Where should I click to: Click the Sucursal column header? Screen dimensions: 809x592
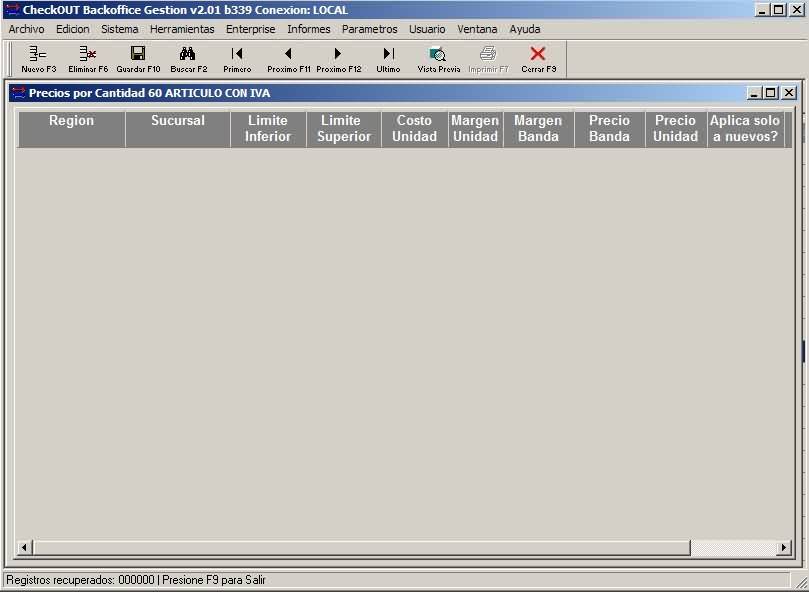(178, 129)
